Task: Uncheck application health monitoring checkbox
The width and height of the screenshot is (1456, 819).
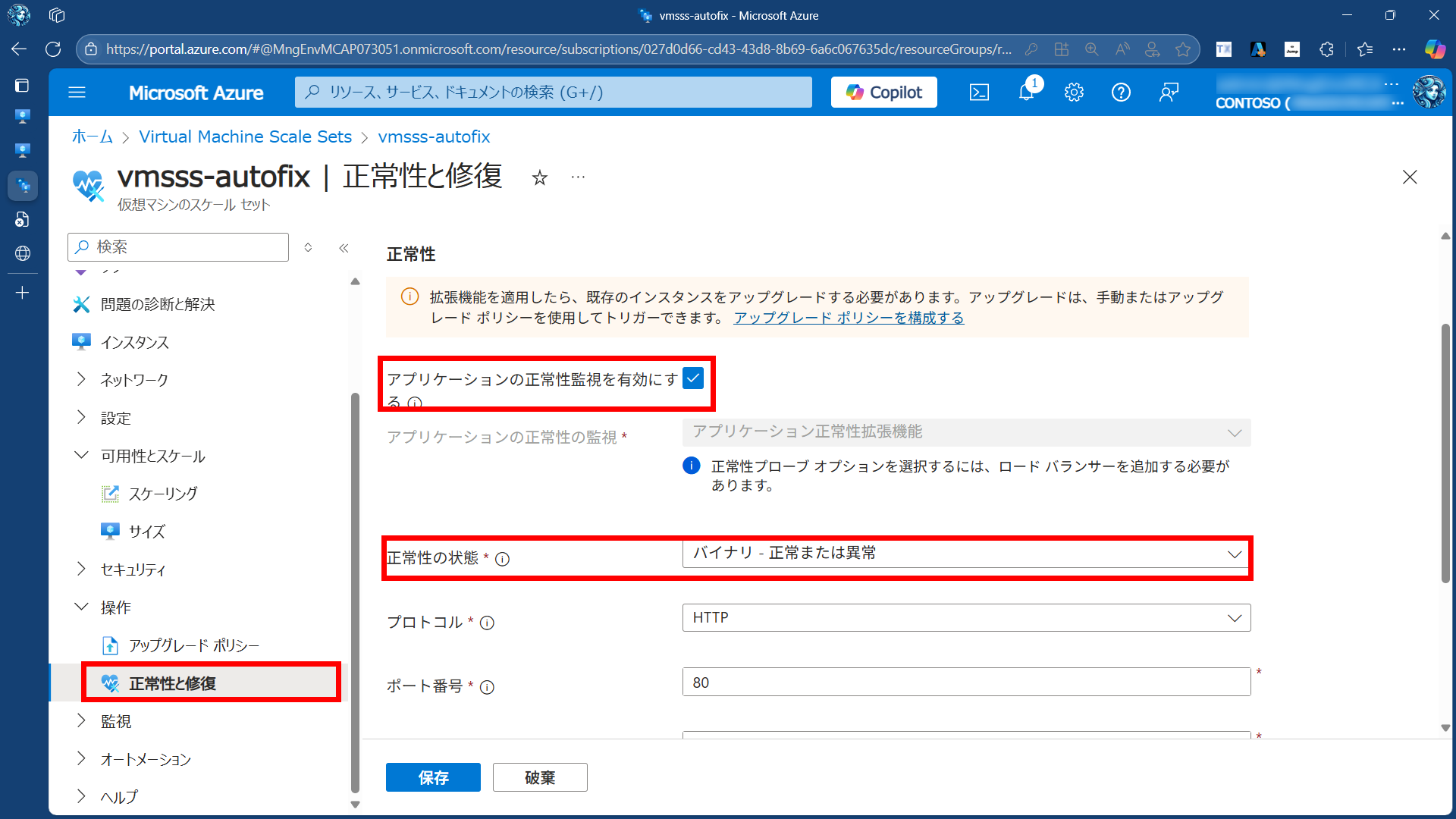Action: [x=692, y=378]
